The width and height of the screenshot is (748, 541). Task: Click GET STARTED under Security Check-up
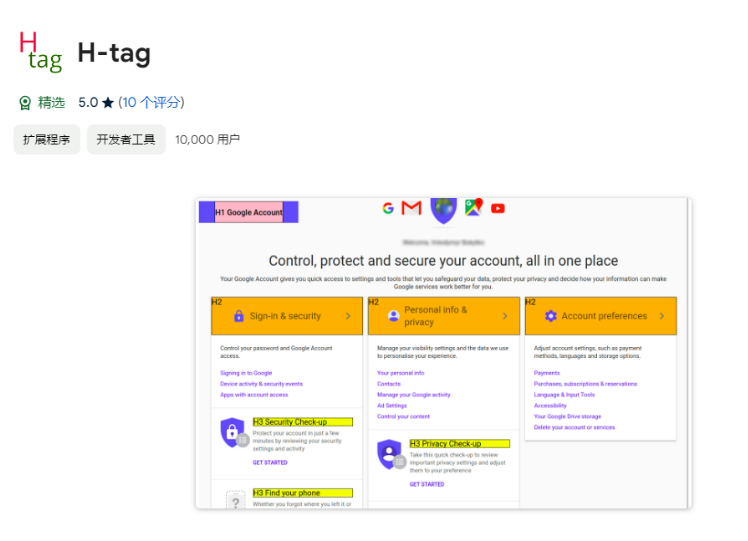270,462
